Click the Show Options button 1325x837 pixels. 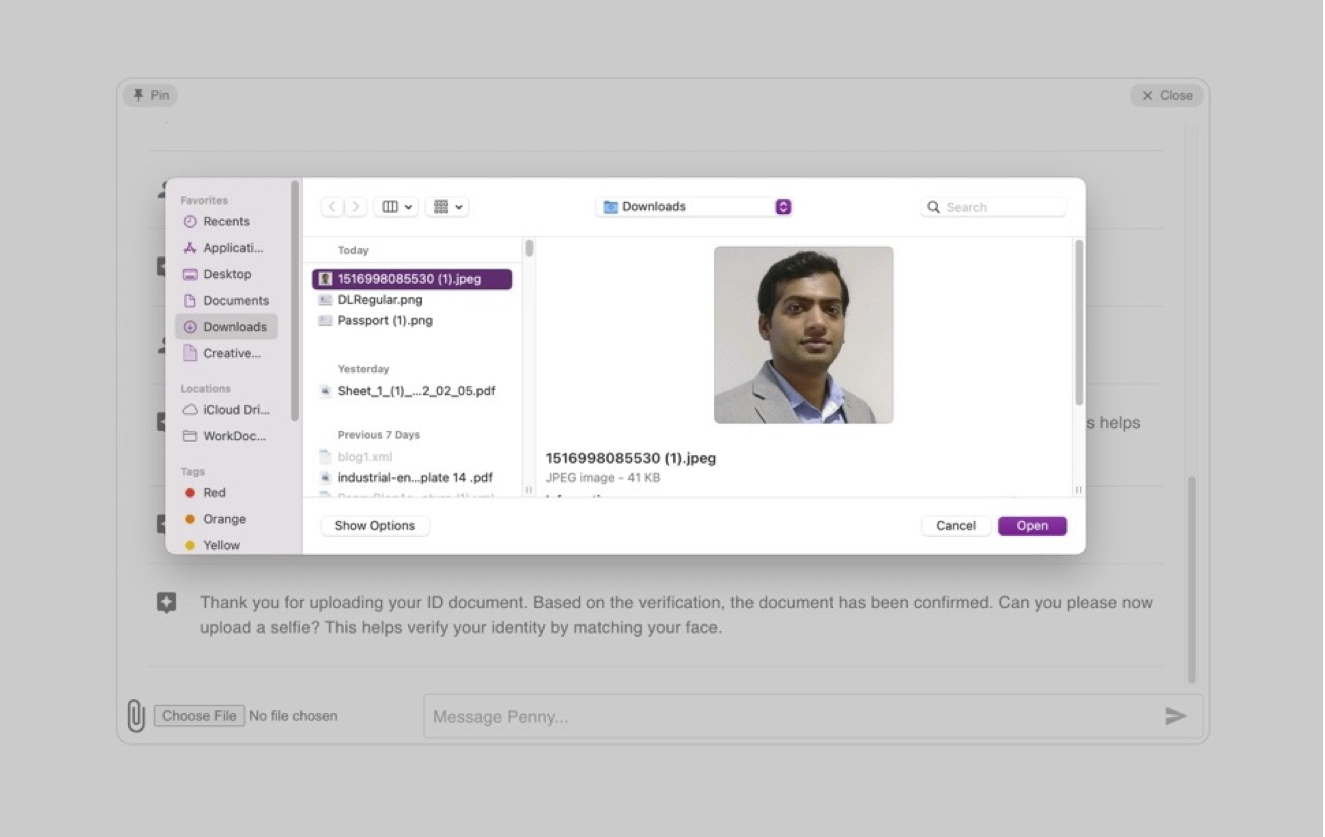point(375,526)
